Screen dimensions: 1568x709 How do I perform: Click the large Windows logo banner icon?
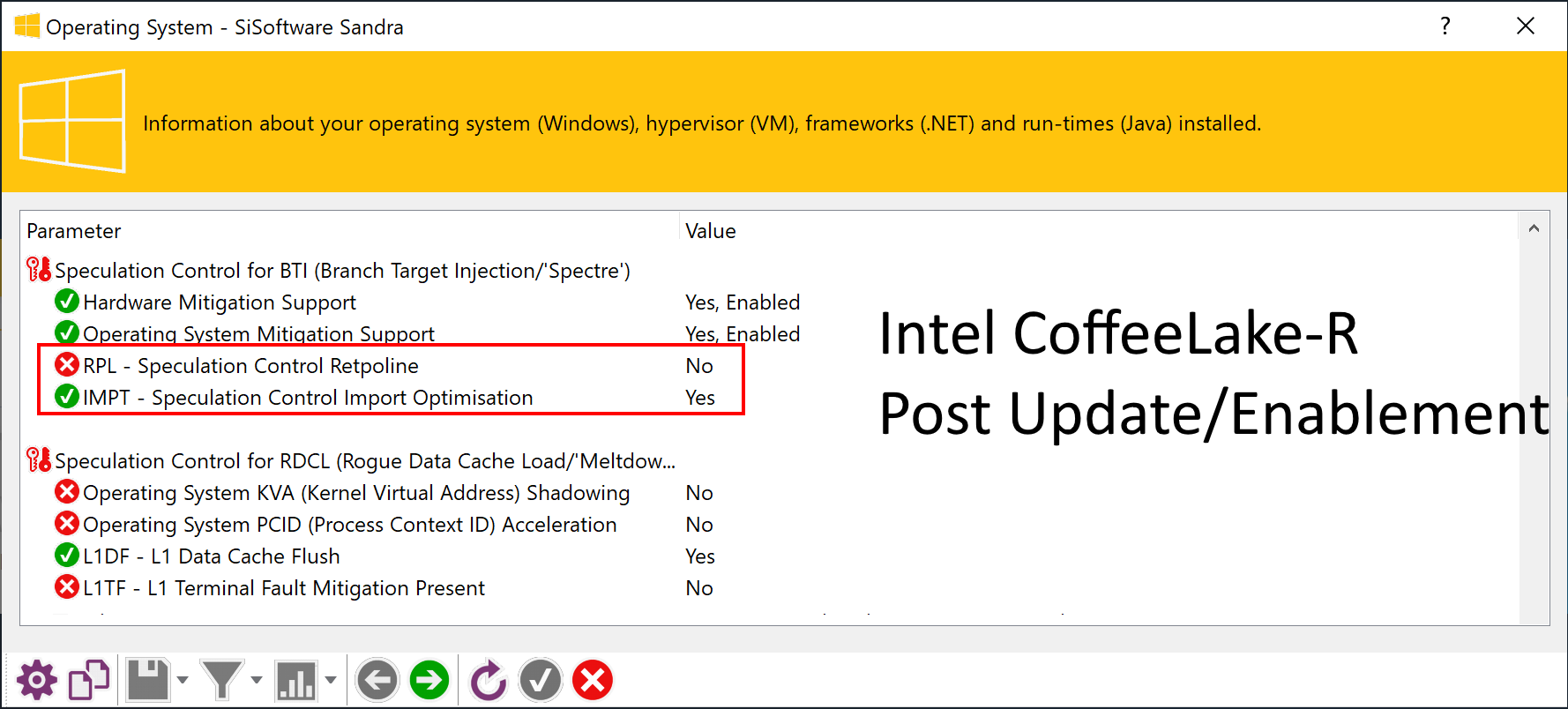[x=72, y=122]
